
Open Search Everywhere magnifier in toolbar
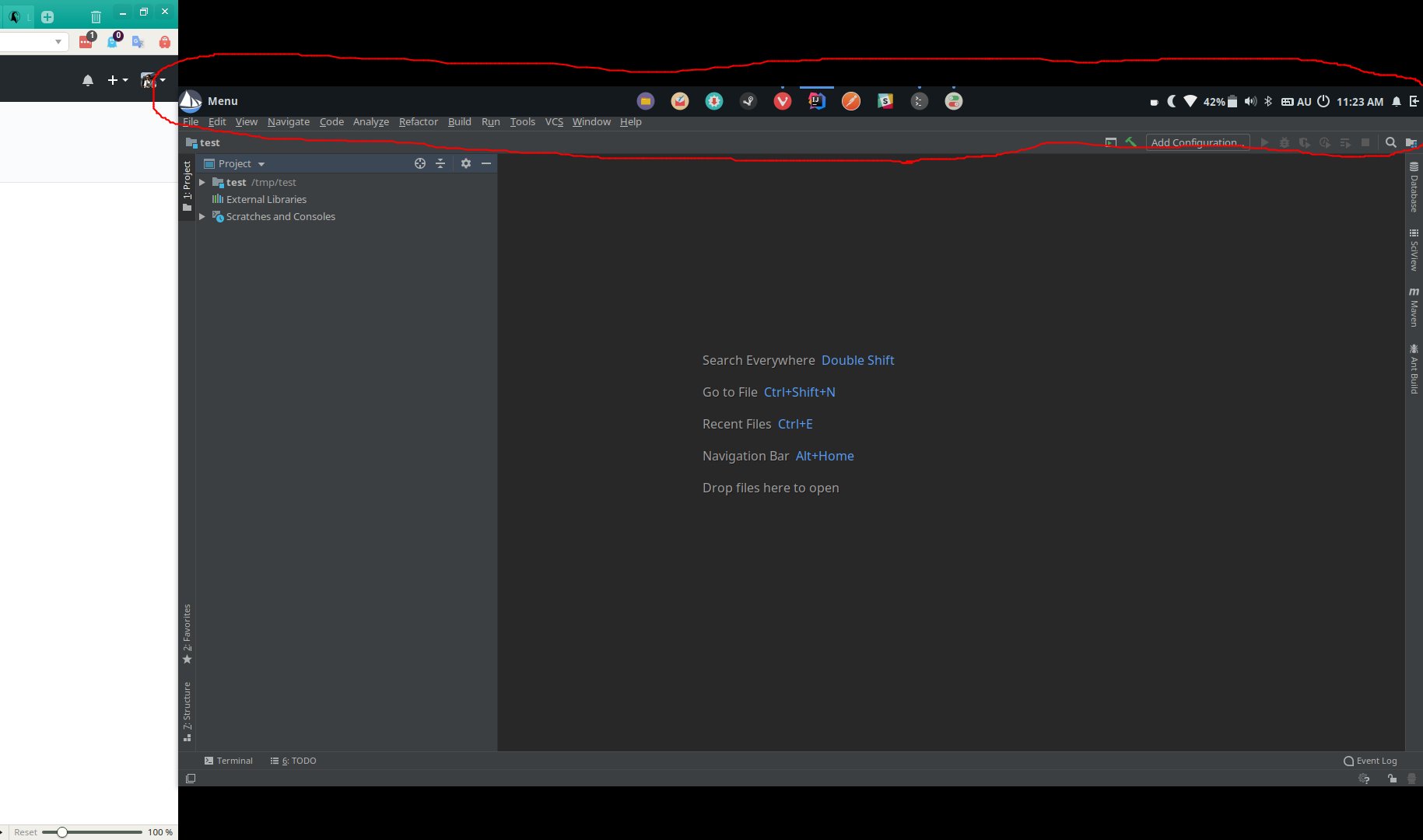tap(1390, 142)
